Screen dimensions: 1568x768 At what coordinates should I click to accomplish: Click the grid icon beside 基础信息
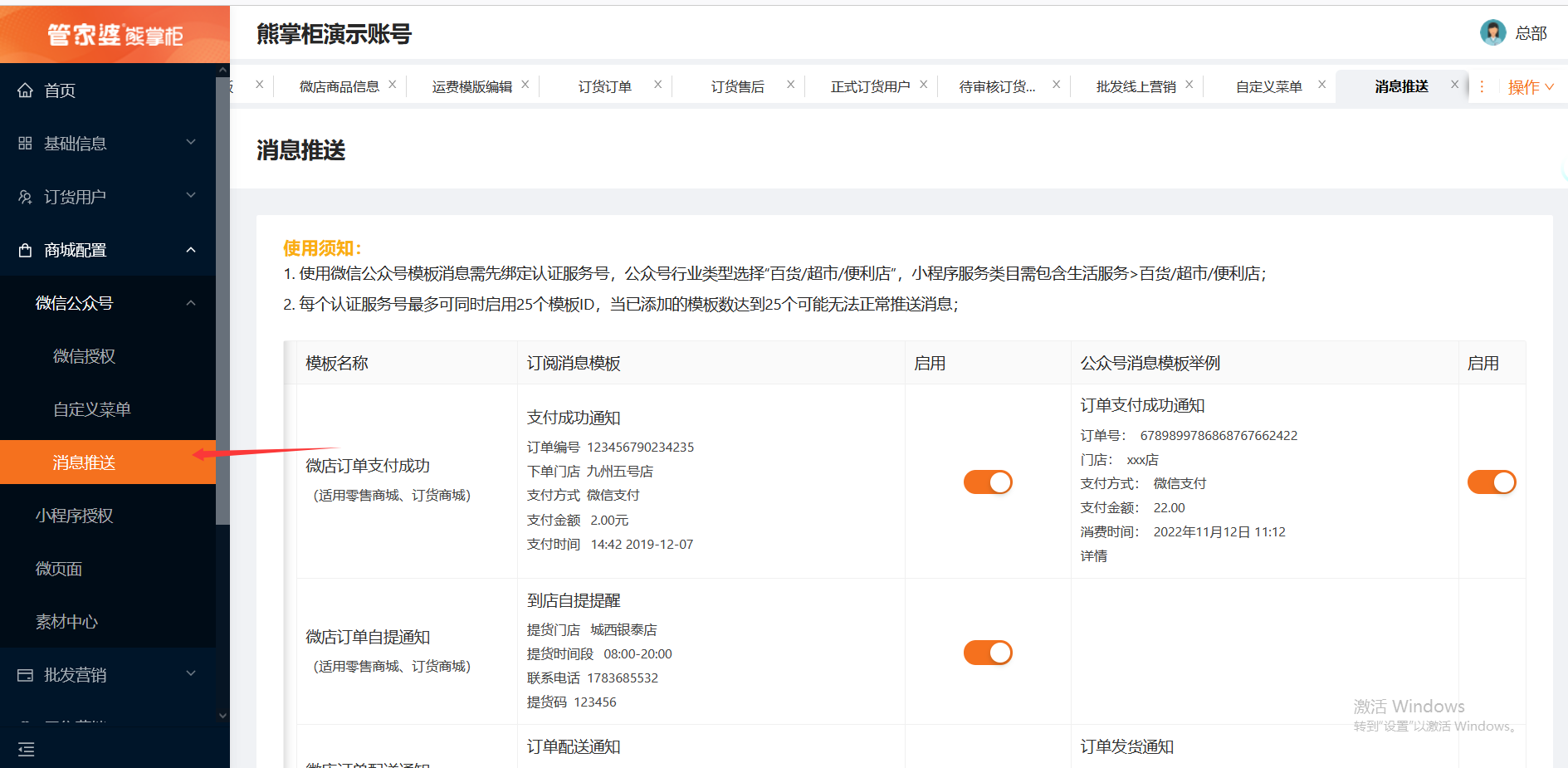[x=25, y=144]
